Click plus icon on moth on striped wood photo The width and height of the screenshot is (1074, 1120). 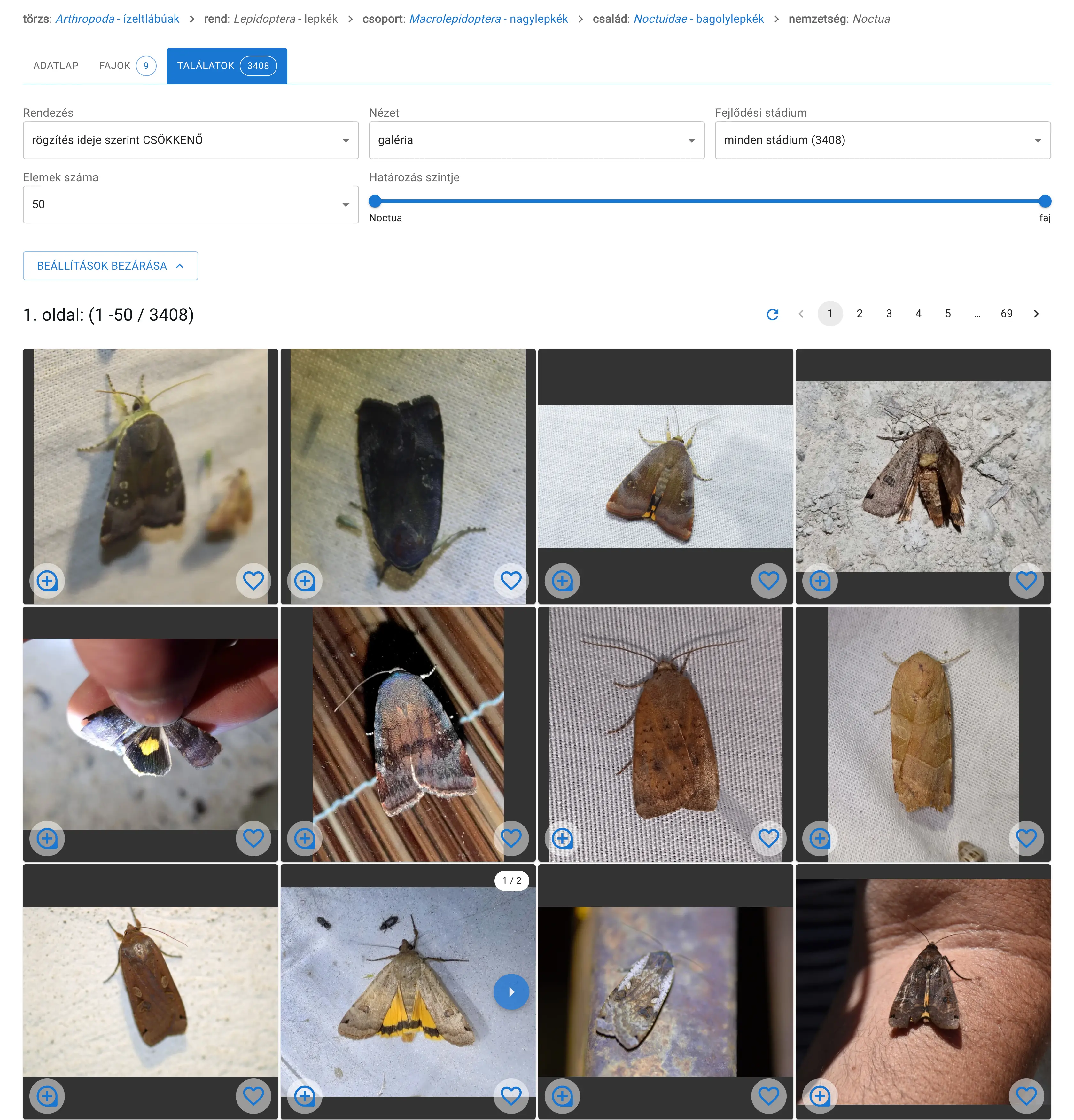pos(305,838)
